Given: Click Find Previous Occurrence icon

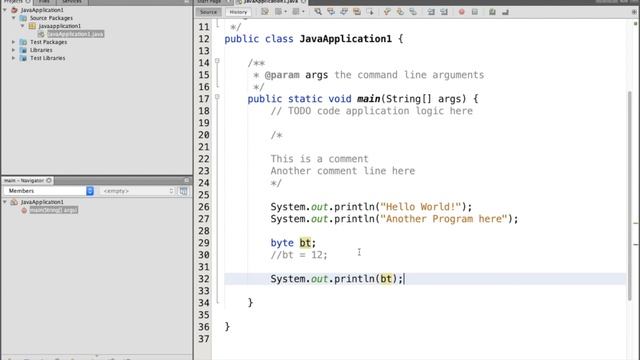Looking at the screenshot, I should pyautogui.click(x=331, y=12).
